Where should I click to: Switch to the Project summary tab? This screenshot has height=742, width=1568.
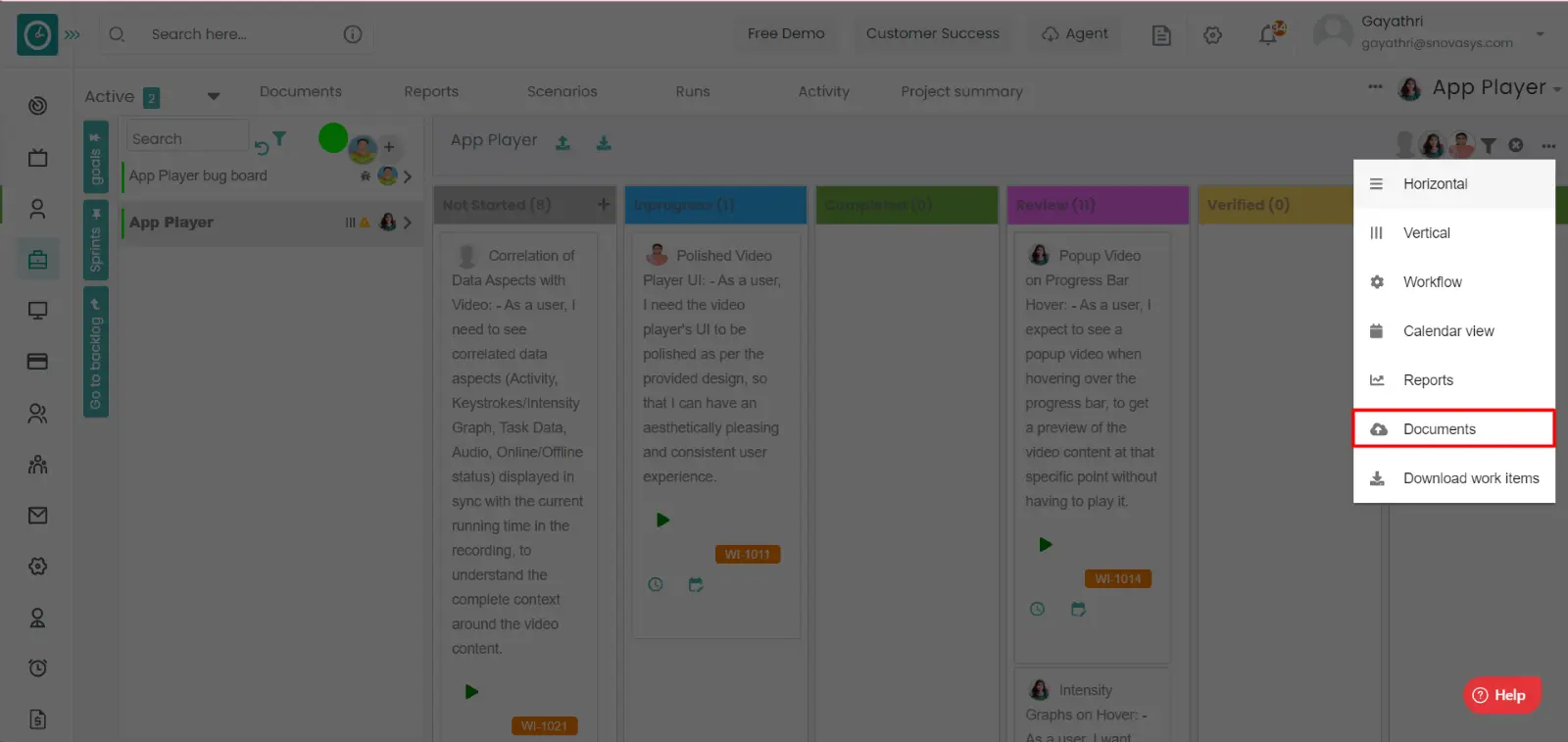pos(961,91)
